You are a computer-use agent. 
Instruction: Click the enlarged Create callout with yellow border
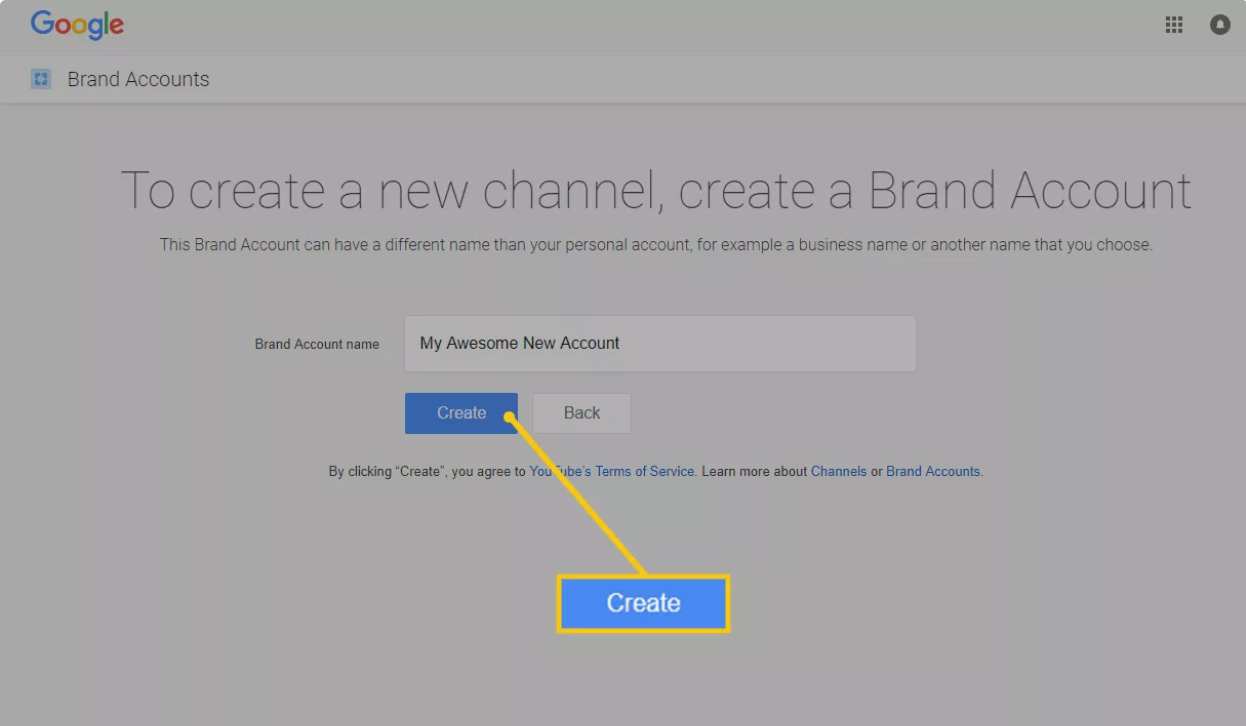pyautogui.click(x=643, y=603)
